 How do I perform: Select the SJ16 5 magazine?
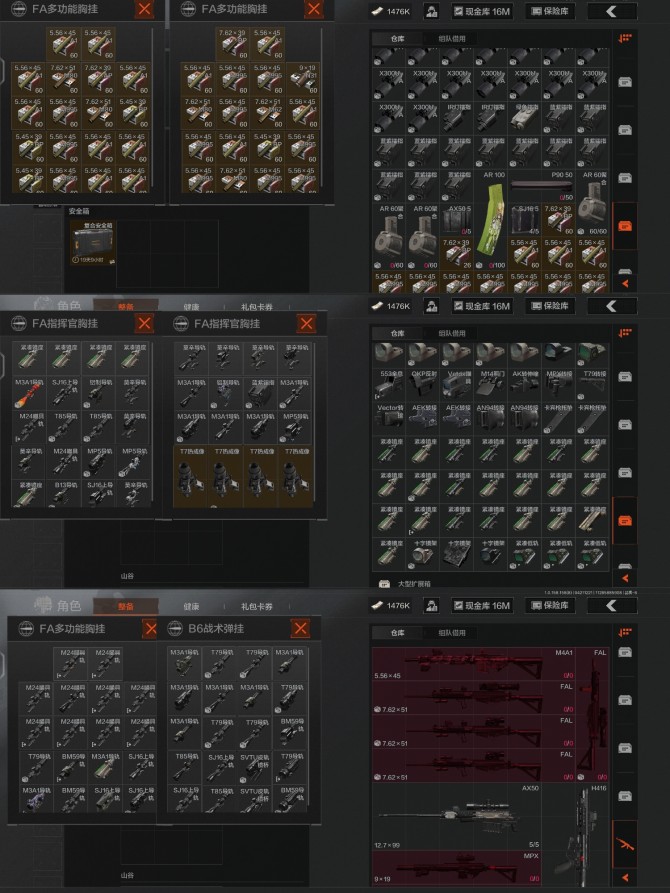(x=525, y=219)
